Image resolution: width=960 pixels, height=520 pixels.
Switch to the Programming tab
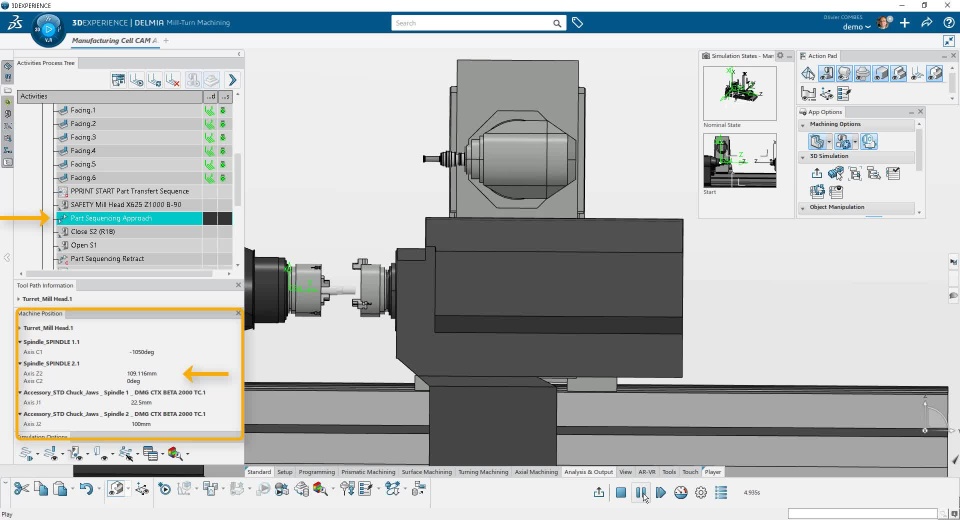(317, 472)
